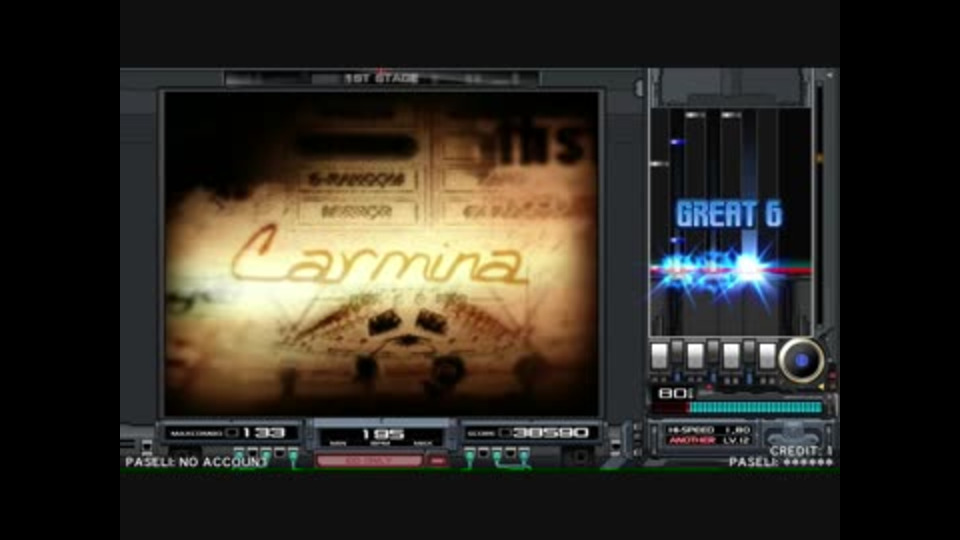Click the LV.12 level label
This screenshot has width=960, height=540.
[736, 440]
